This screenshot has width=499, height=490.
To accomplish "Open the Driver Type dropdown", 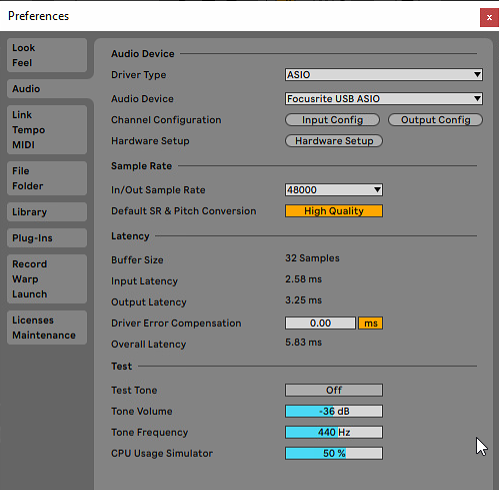I will click(384, 75).
